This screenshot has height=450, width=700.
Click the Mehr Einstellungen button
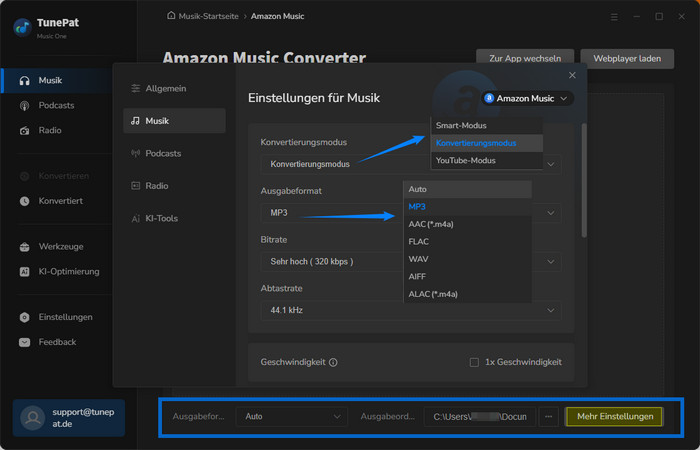tap(615, 417)
